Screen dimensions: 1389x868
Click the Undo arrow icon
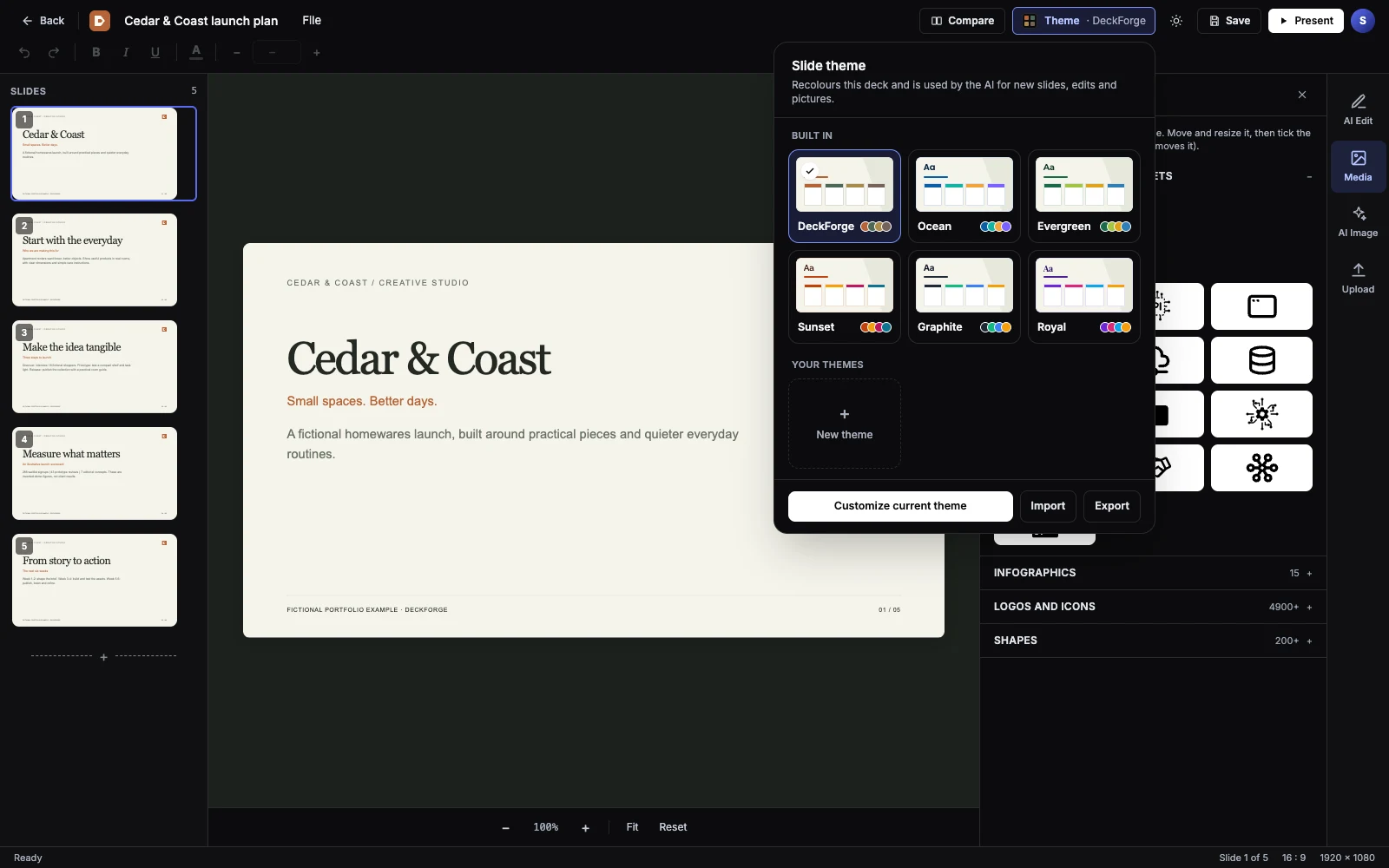coord(24,53)
